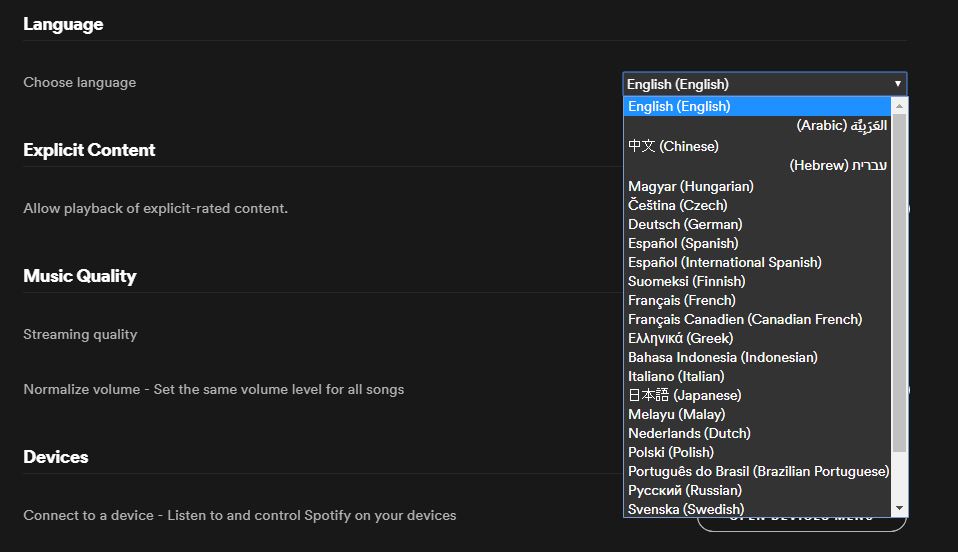Select Русский (Russian) language
The height and width of the screenshot is (552, 958).
tap(685, 490)
